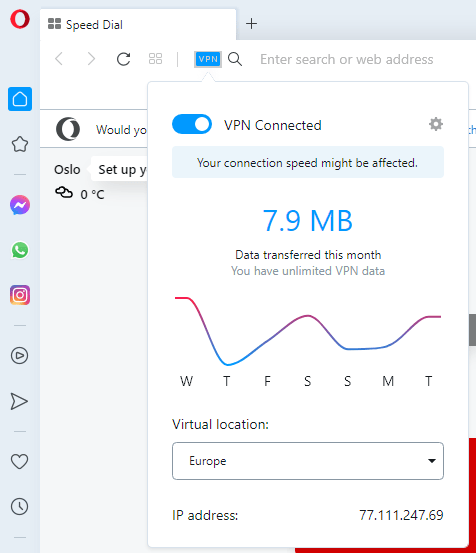Click the 'Virtual location:' label
The image size is (476, 553).
tap(220, 424)
